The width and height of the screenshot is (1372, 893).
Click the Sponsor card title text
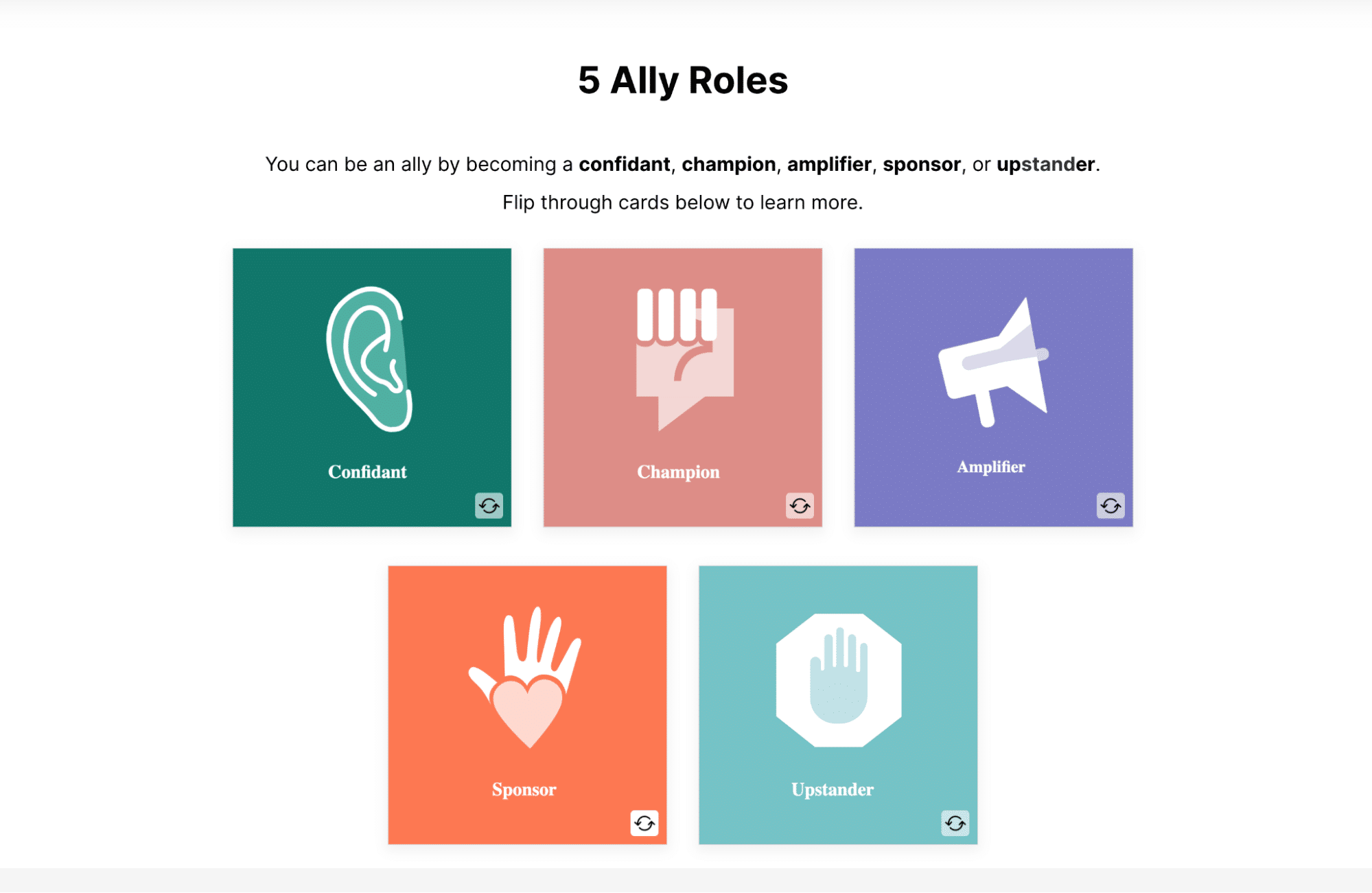tap(524, 789)
